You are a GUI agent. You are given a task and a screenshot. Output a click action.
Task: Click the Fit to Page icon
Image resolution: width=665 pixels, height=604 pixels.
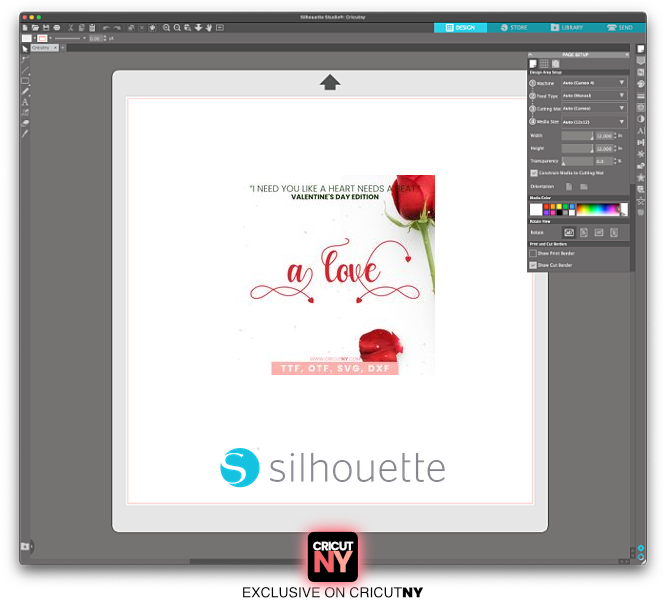220,28
